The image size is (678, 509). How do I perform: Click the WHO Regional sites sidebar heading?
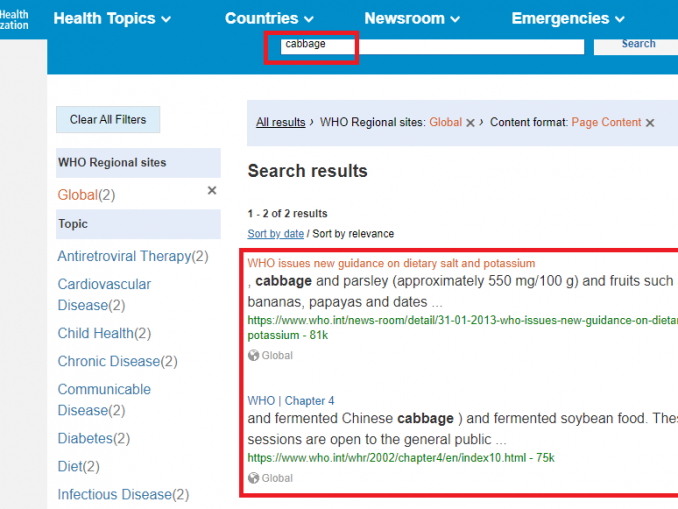(138, 163)
